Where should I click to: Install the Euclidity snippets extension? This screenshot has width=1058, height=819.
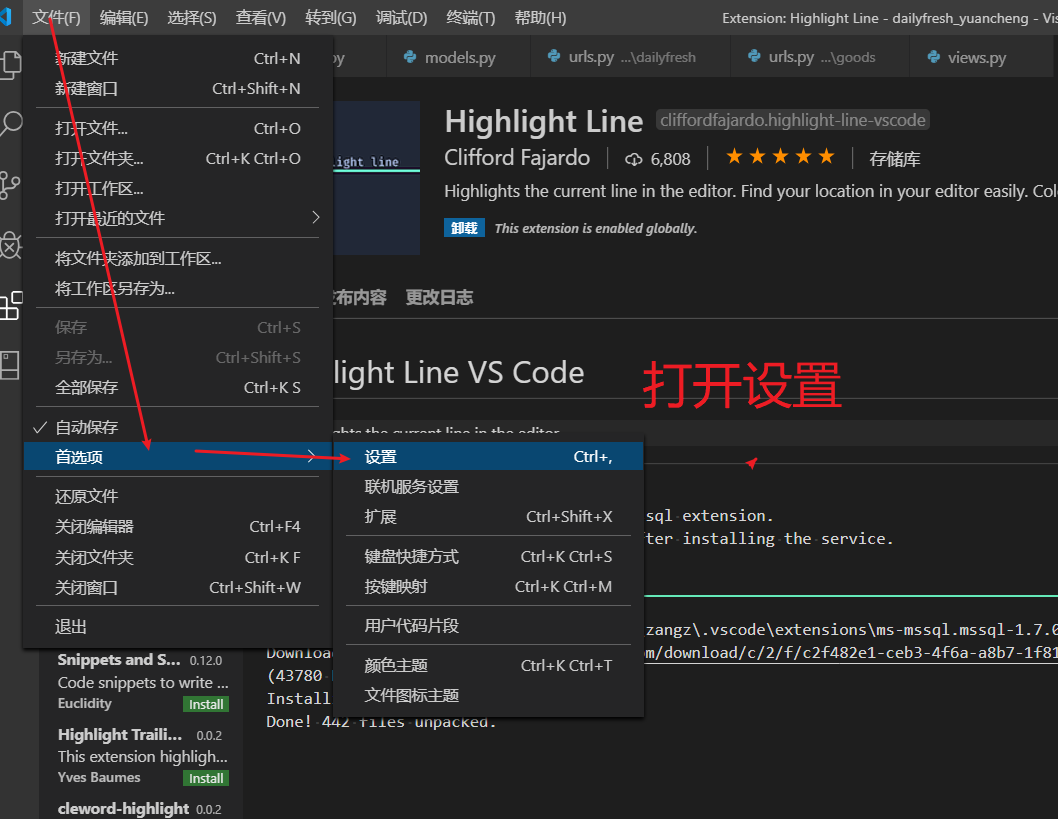point(206,704)
